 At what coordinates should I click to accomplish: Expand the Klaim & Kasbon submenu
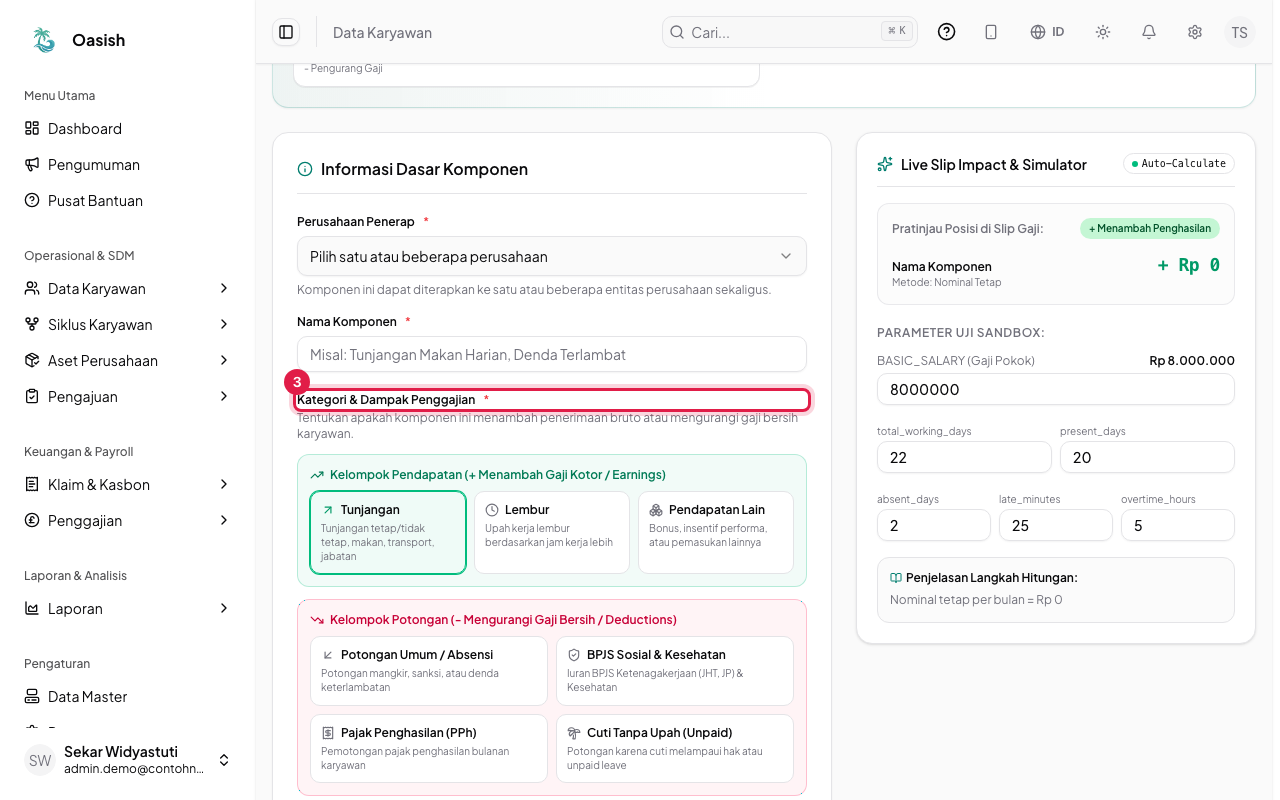tap(128, 485)
